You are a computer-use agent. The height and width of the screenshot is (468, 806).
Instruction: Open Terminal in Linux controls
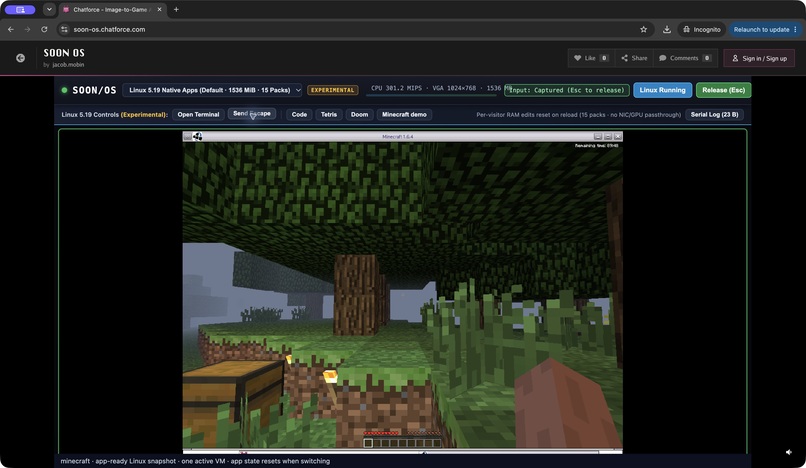tap(198, 114)
